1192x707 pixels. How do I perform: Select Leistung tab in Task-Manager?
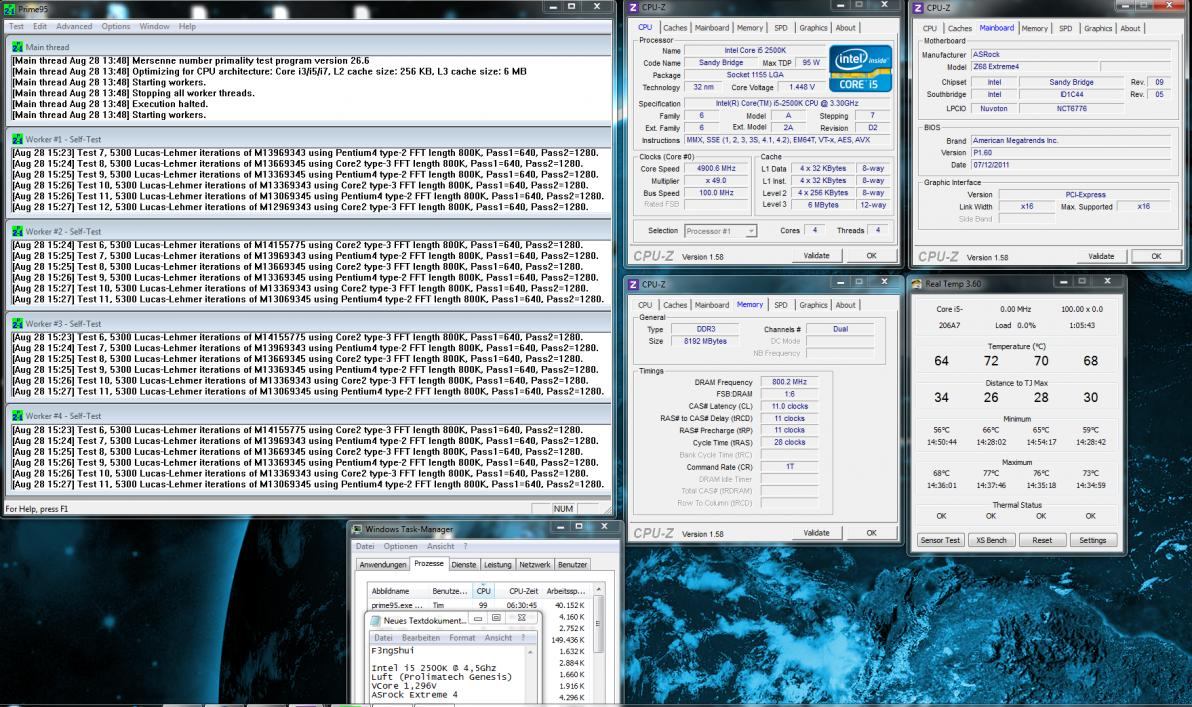(497, 565)
